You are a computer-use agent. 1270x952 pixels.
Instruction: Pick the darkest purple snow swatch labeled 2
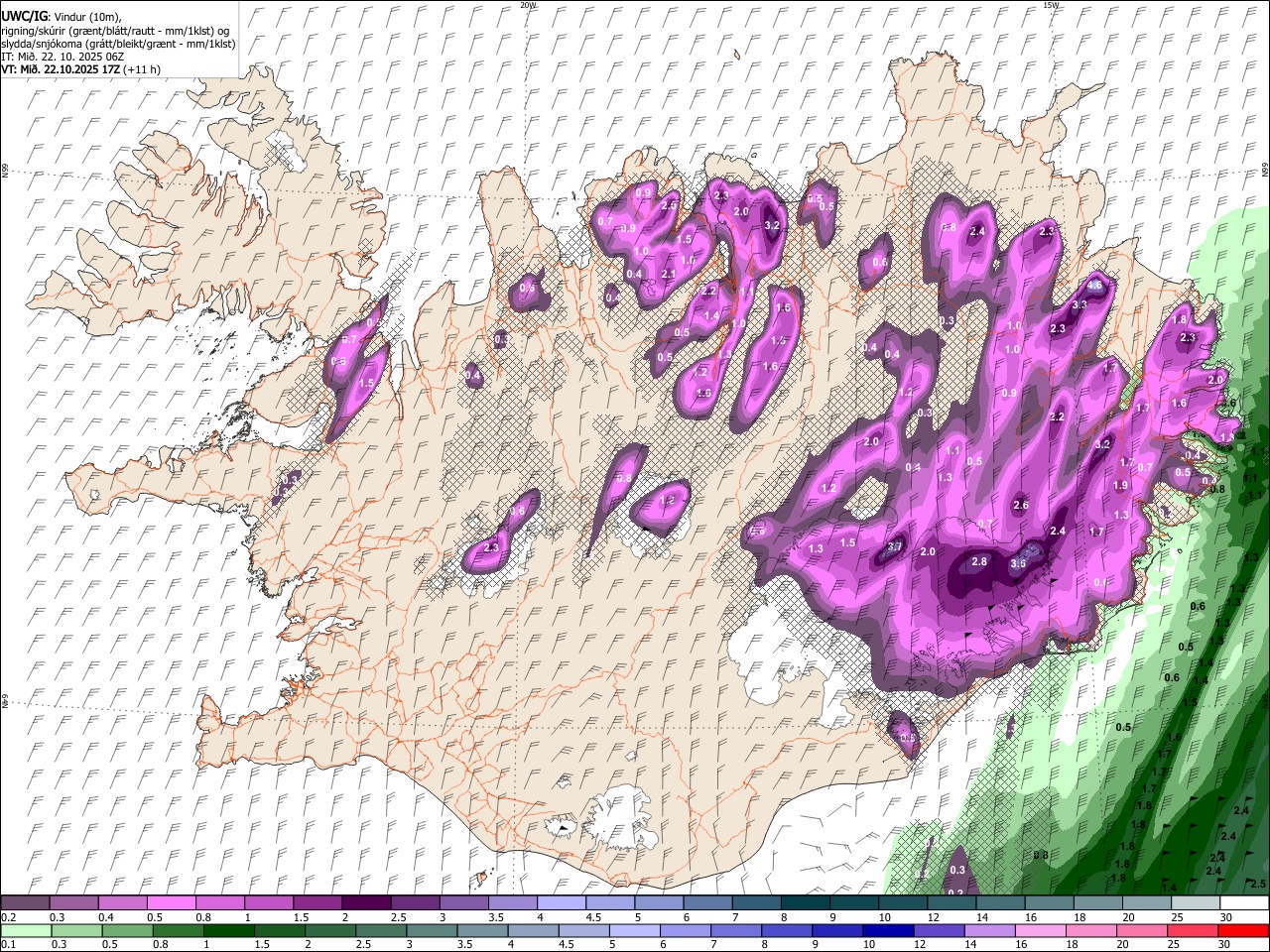pyautogui.click(x=366, y=903)
